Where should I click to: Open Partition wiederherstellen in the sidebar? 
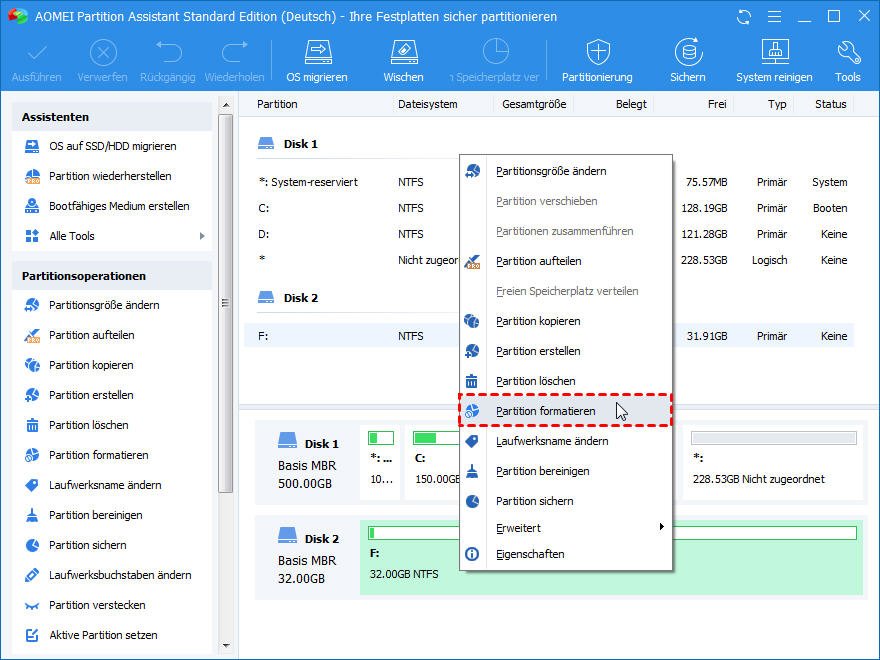(112, 176)
